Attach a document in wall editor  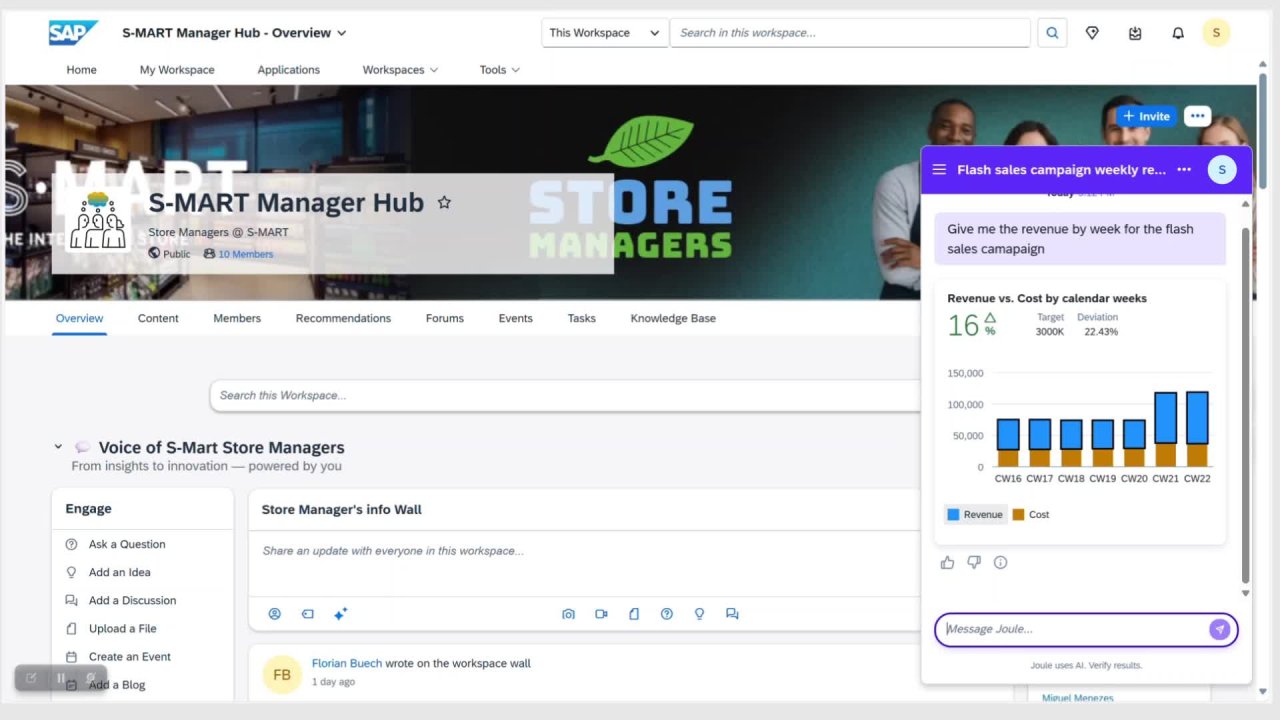[634, 614]
